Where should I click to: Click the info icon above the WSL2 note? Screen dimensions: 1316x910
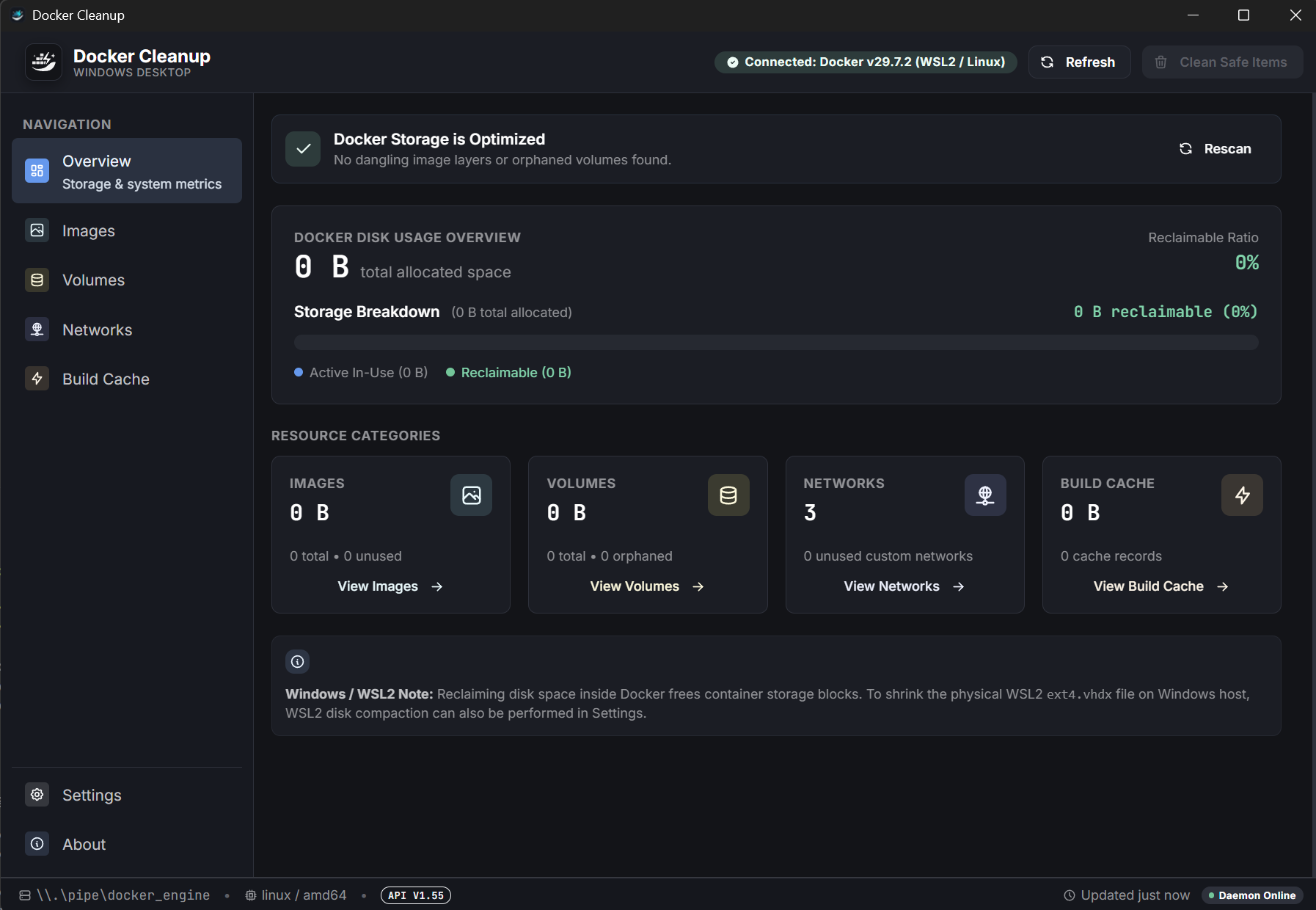(297, 661)
